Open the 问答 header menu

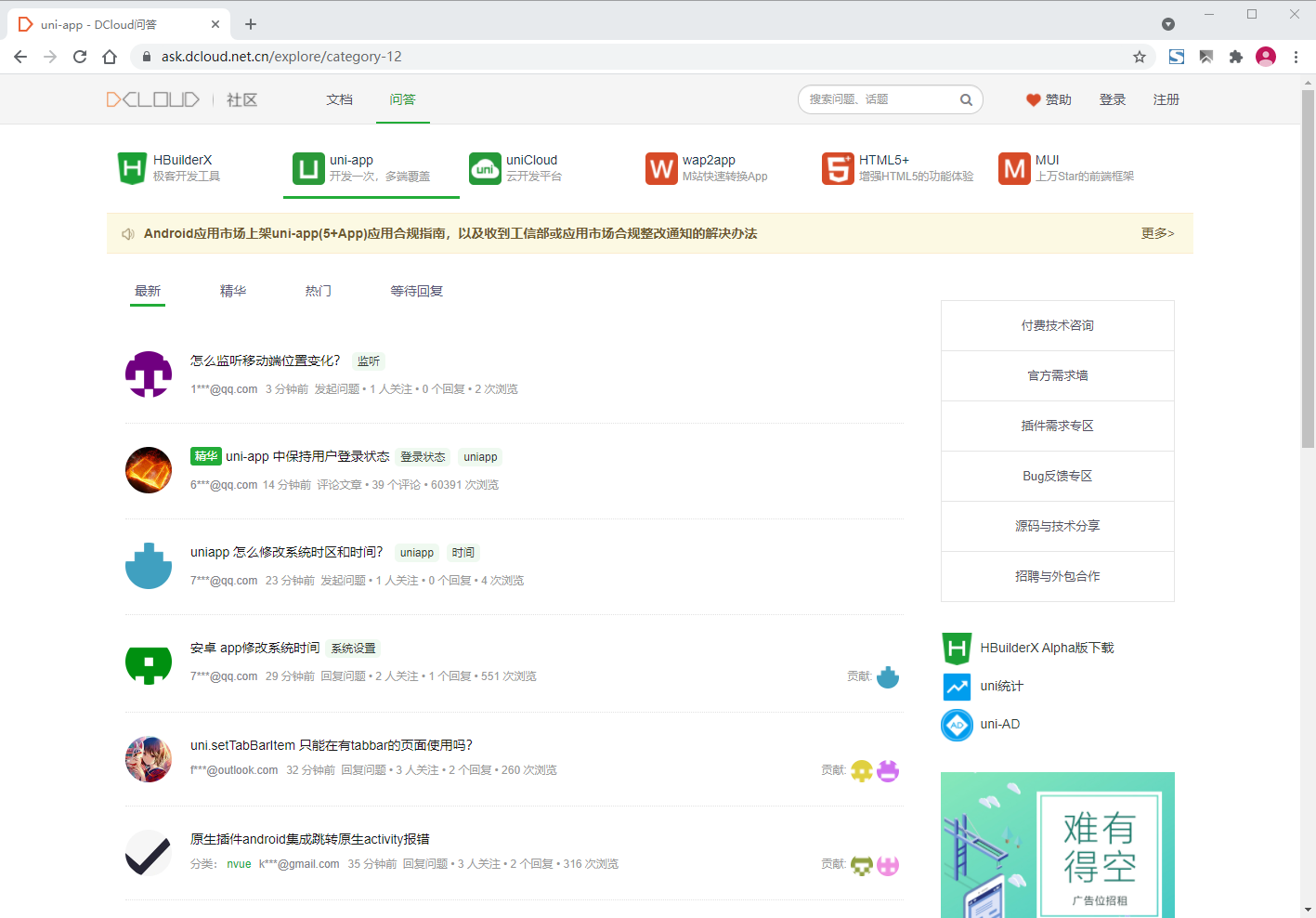(402, 99)
